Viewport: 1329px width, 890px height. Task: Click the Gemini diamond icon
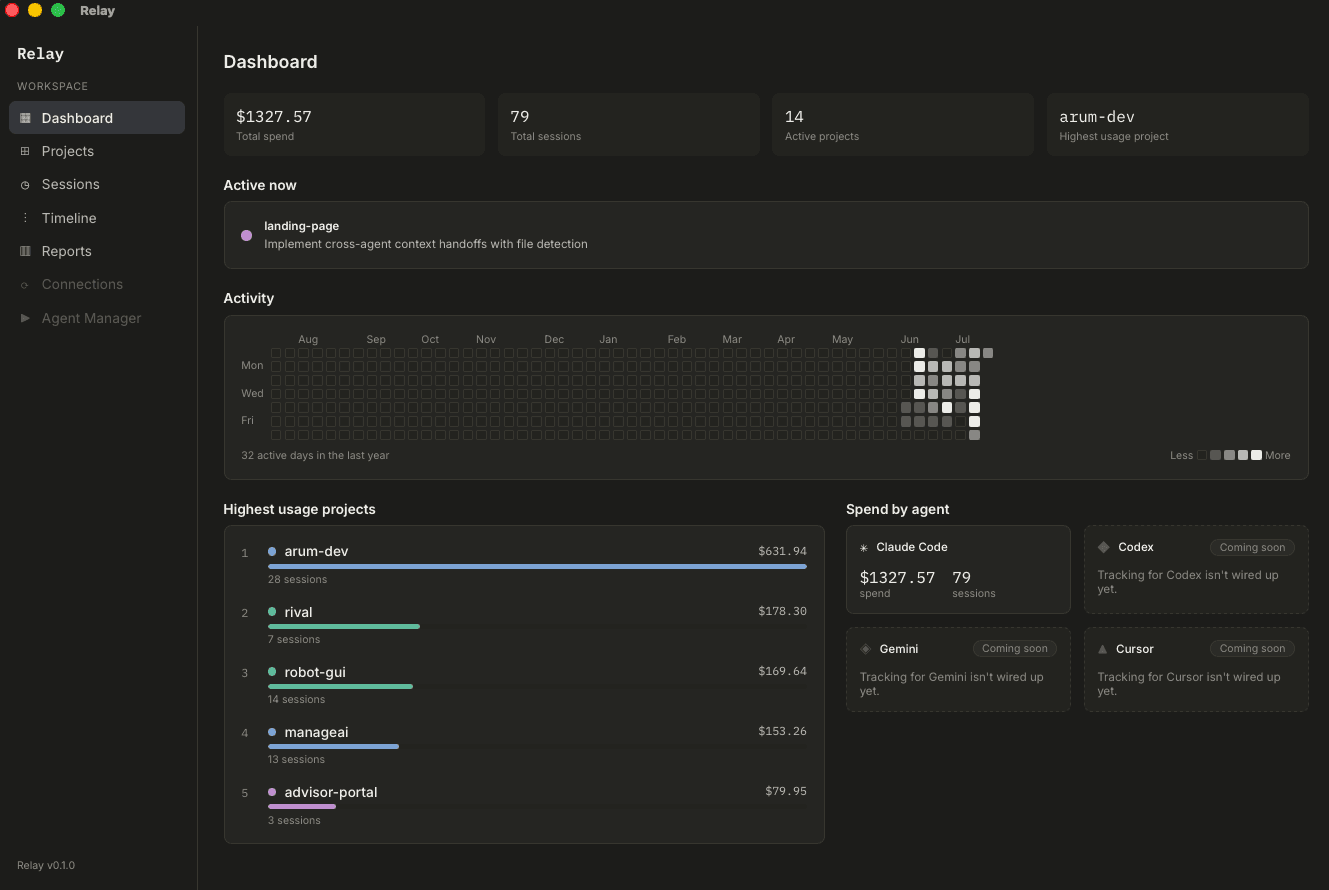pos(866,649)
